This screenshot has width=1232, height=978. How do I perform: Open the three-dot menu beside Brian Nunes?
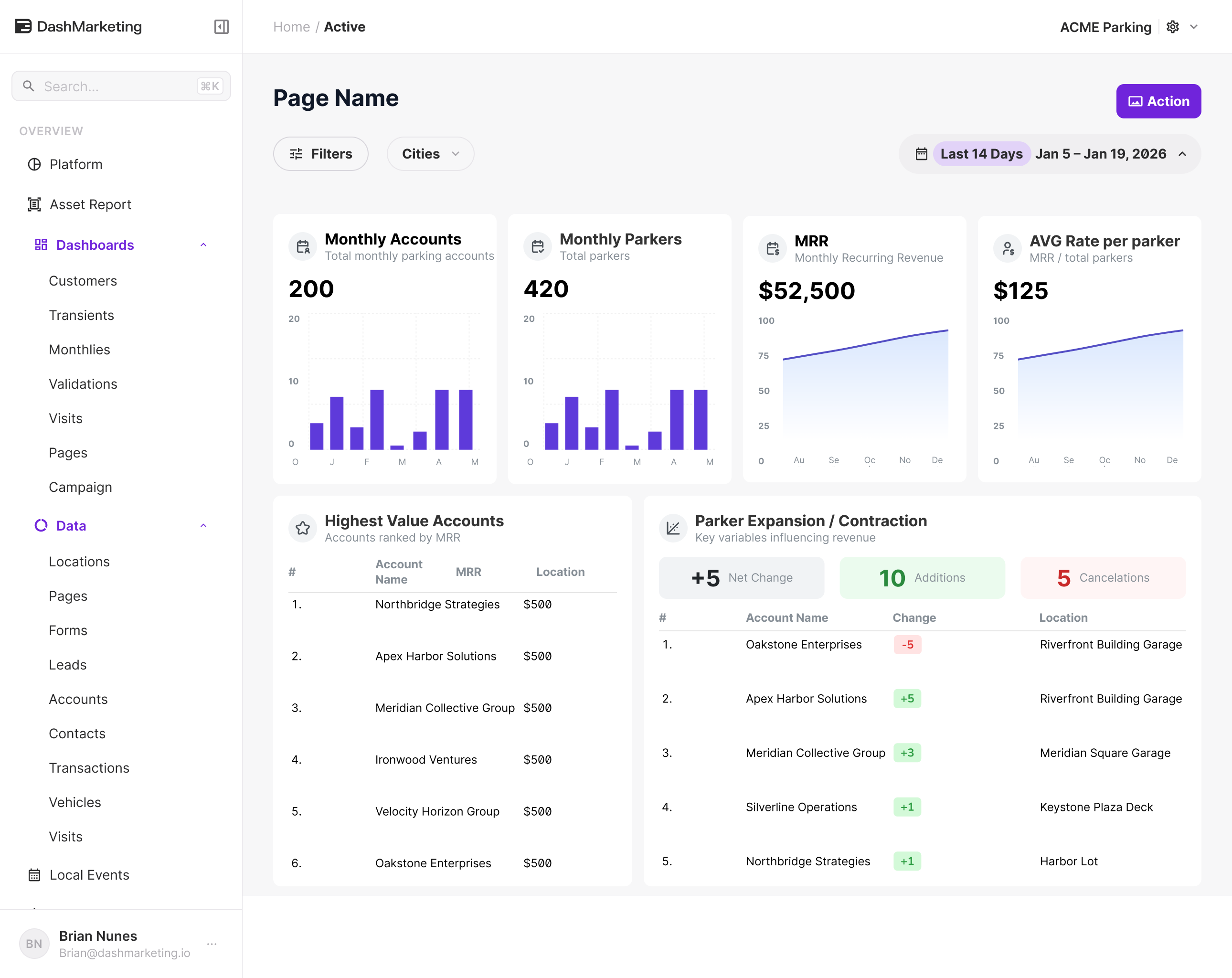tap(212, 944)
